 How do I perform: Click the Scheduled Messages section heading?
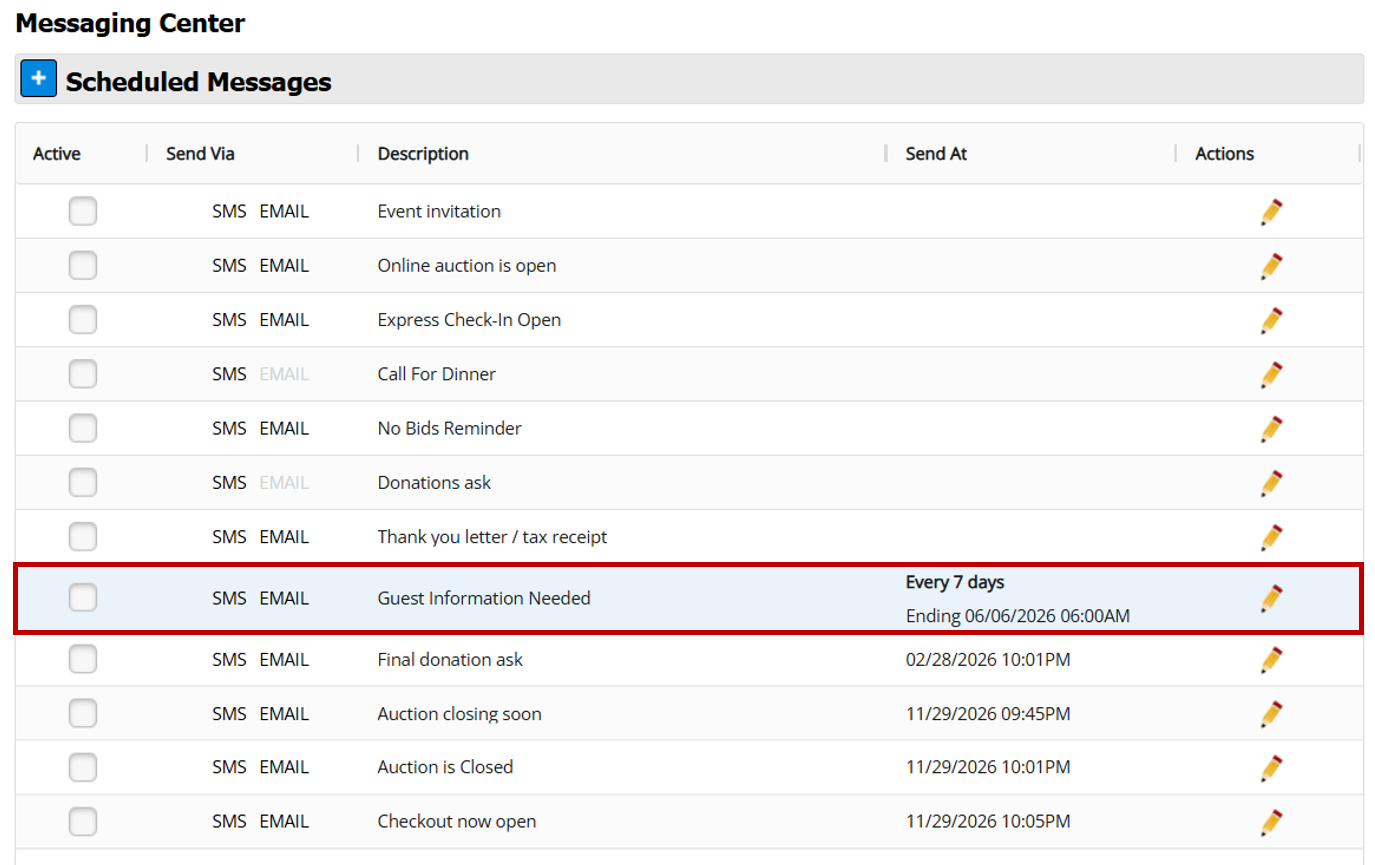(198, 82)
